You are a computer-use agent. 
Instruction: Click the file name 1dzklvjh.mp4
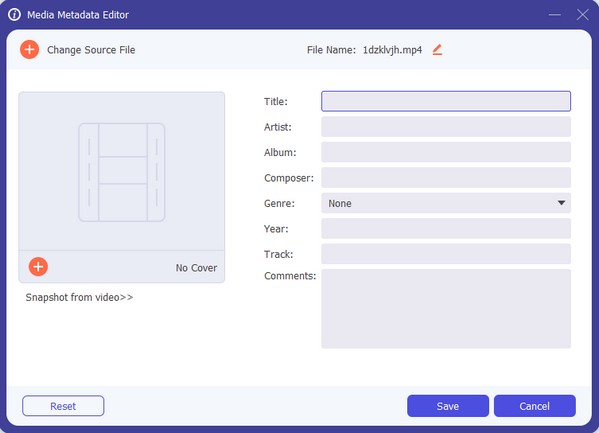click(392, 50)
